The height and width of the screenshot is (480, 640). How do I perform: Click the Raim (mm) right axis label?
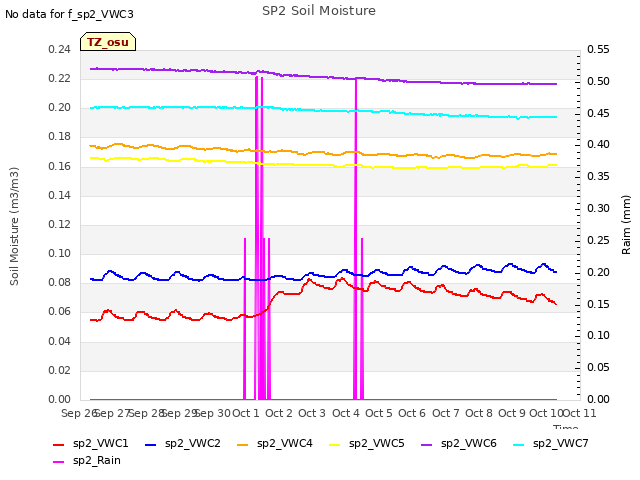pyautogui.click(x=626, y=225)
